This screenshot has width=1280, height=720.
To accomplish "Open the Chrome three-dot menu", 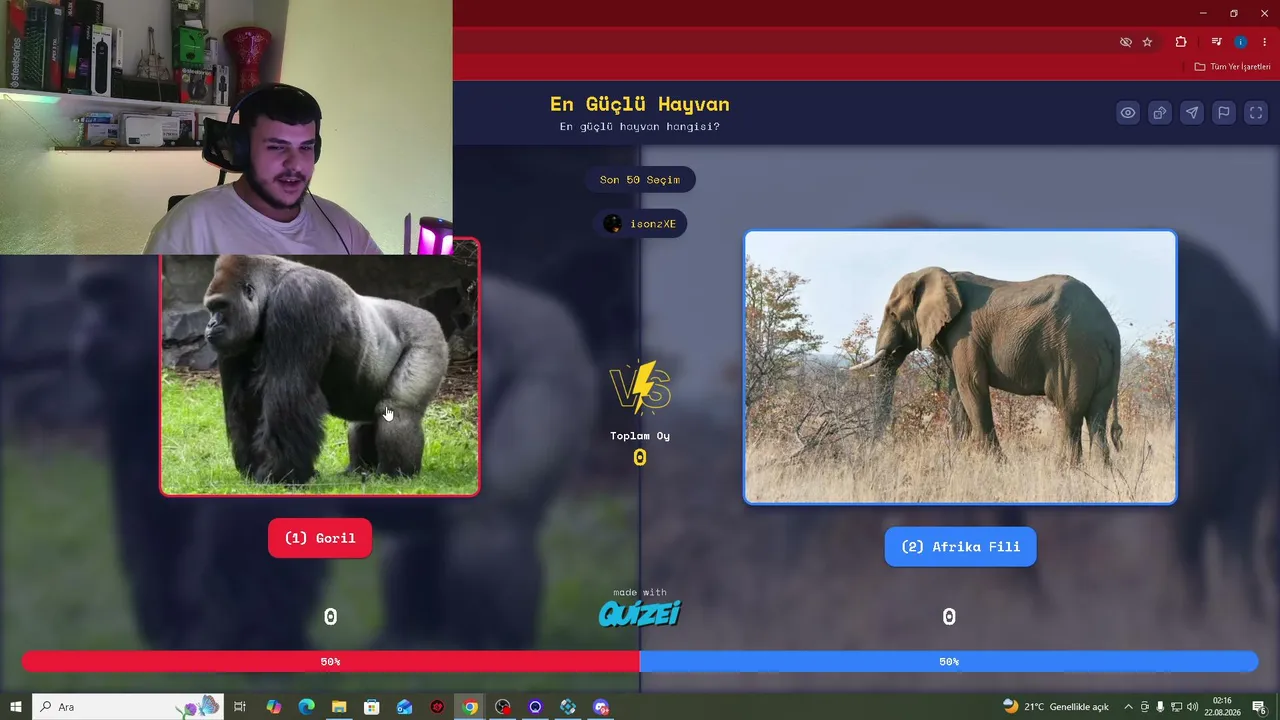I will tap(1264, 42).
